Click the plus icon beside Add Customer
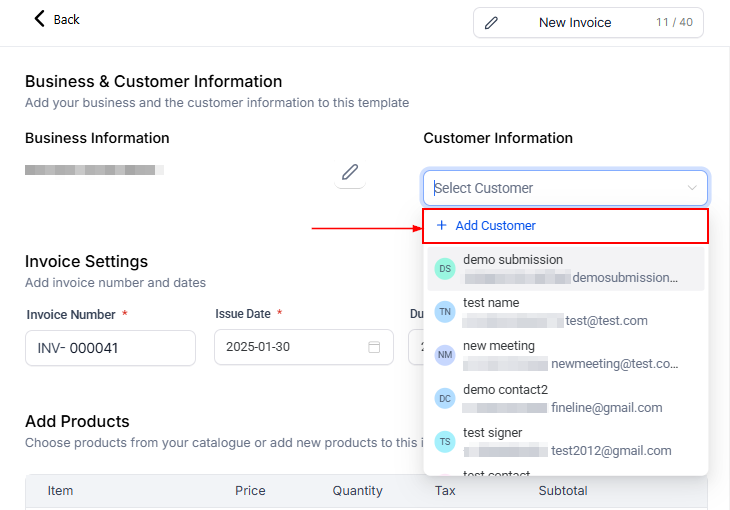The image size is (730, 510). (441, 225)
